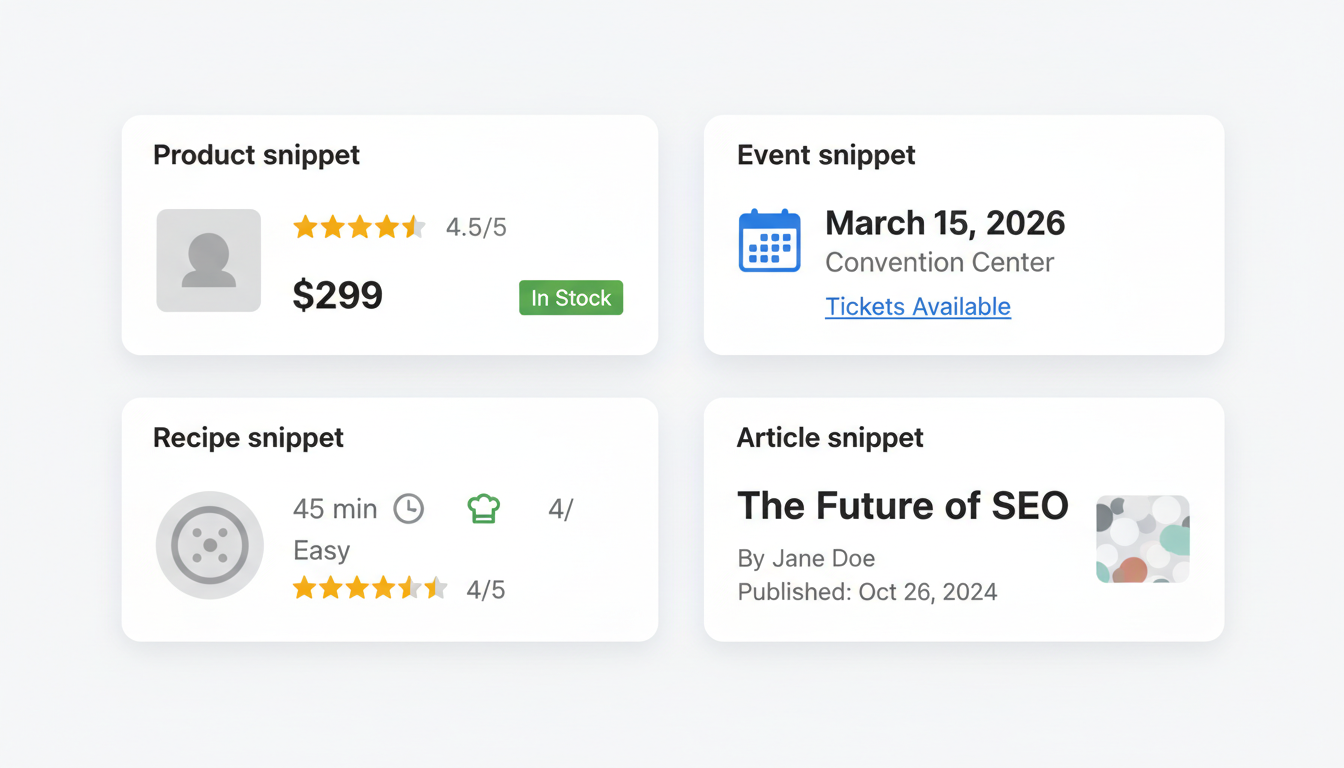1344x768 pixels.
Task: Click the first star in product rating
Action: coord(305,227)
